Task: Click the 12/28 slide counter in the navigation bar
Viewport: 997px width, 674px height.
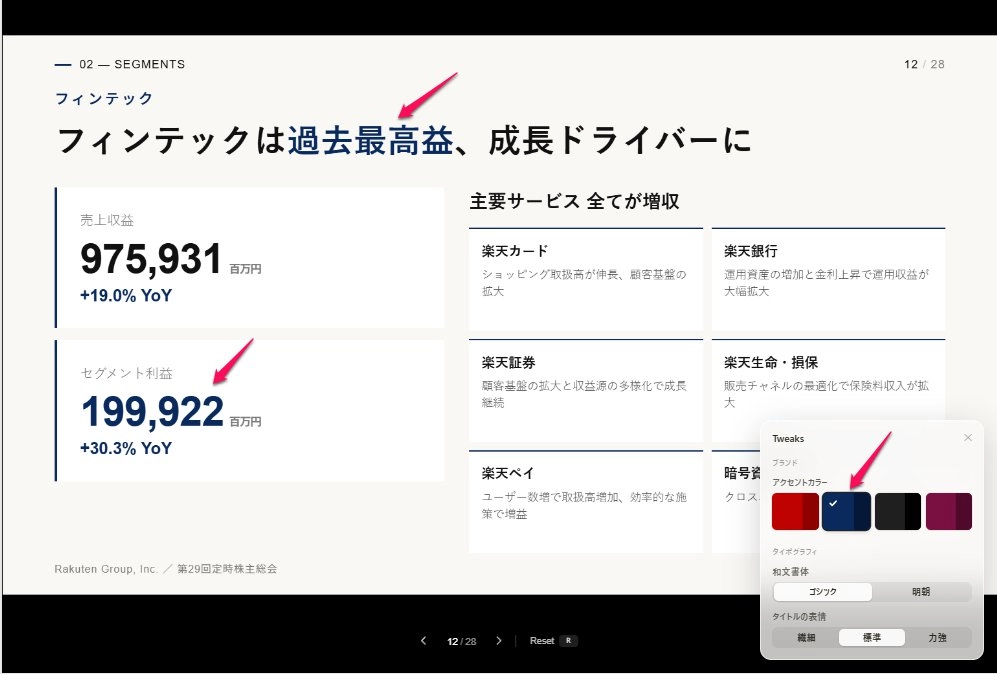Action: tap(462, 641)
